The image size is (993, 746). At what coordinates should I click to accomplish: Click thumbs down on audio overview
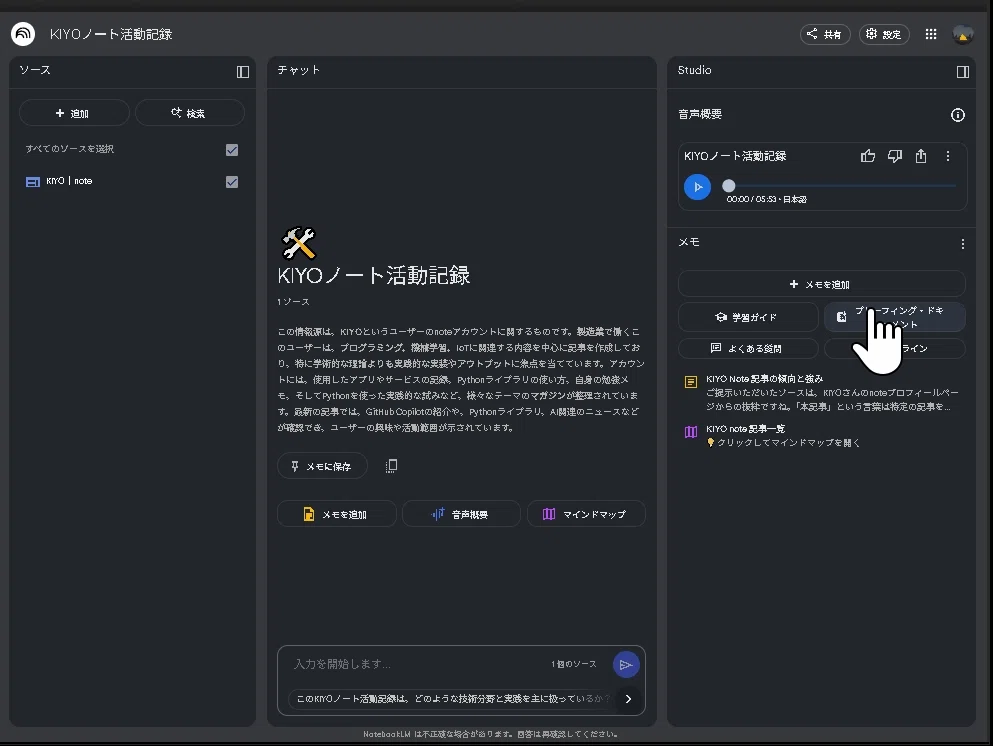tap(894, 156)
